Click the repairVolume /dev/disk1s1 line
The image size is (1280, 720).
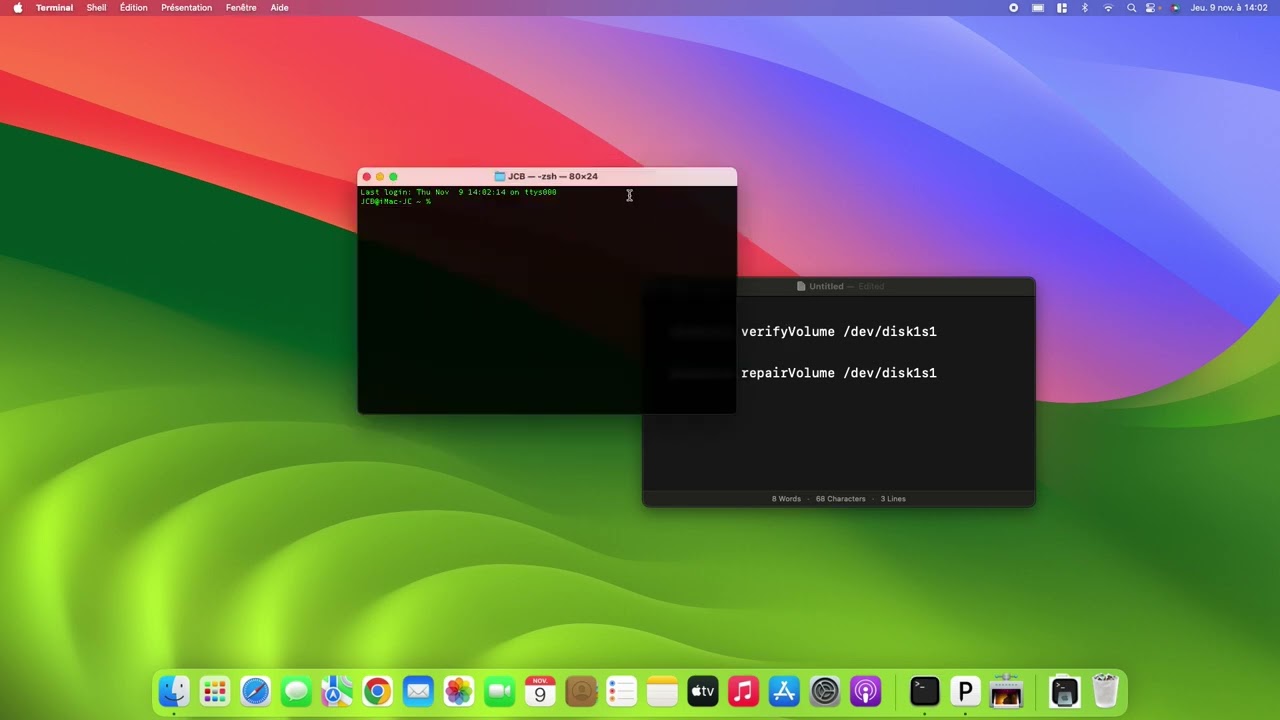coord(838,373)
